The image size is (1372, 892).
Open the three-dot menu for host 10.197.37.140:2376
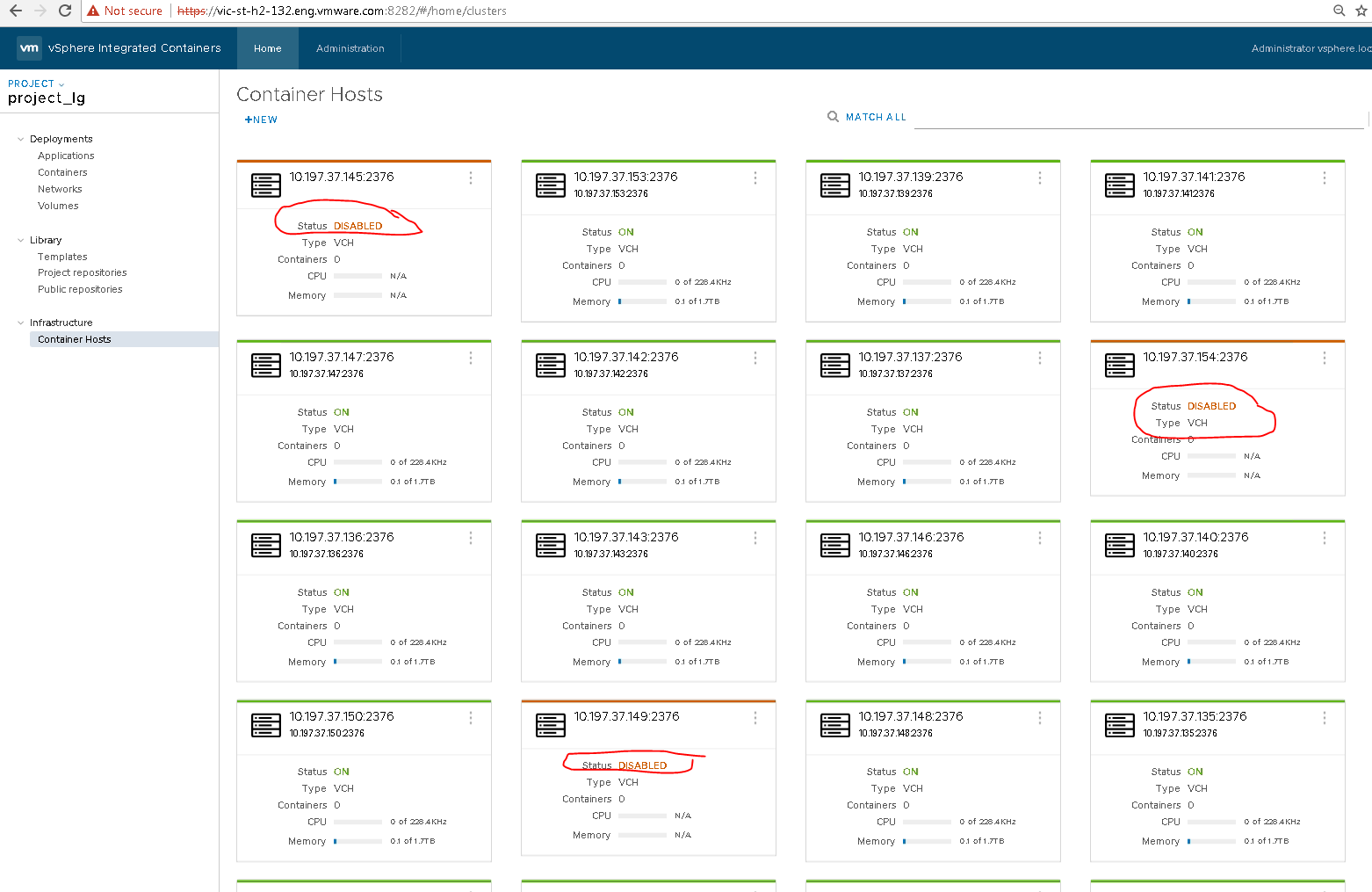[1325, 538]
